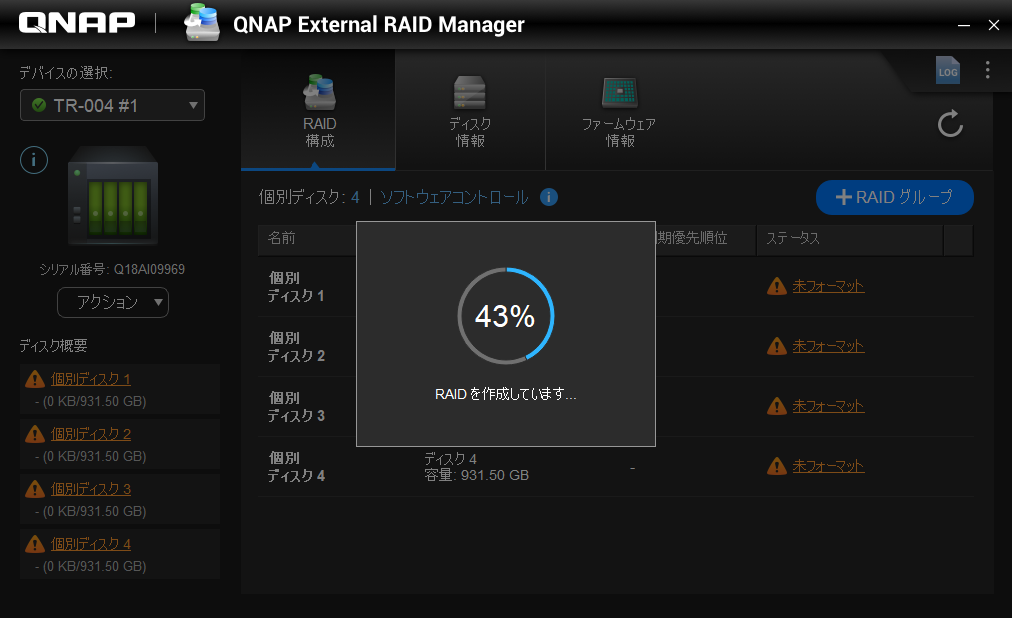Open 個別ディスク 2 link in disk overview
The image size is (1012, 618).
[x=91, y=434]
